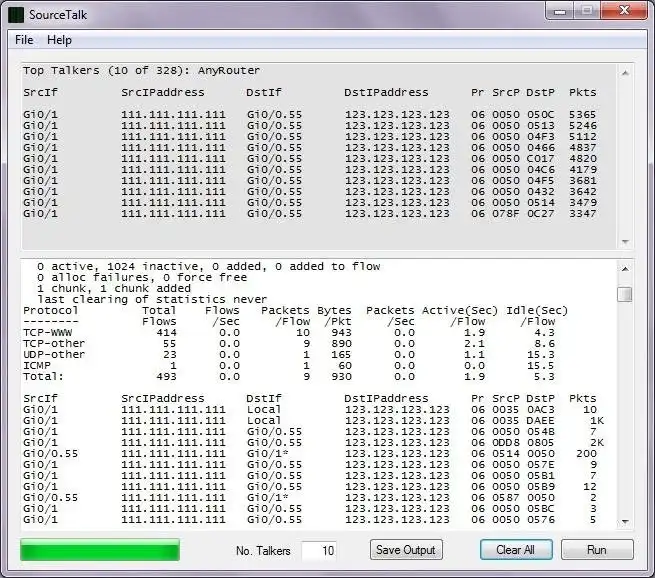Click the '0 alloc failures, 0 force free' line
The image size is (655, 578).
point(142,277)
